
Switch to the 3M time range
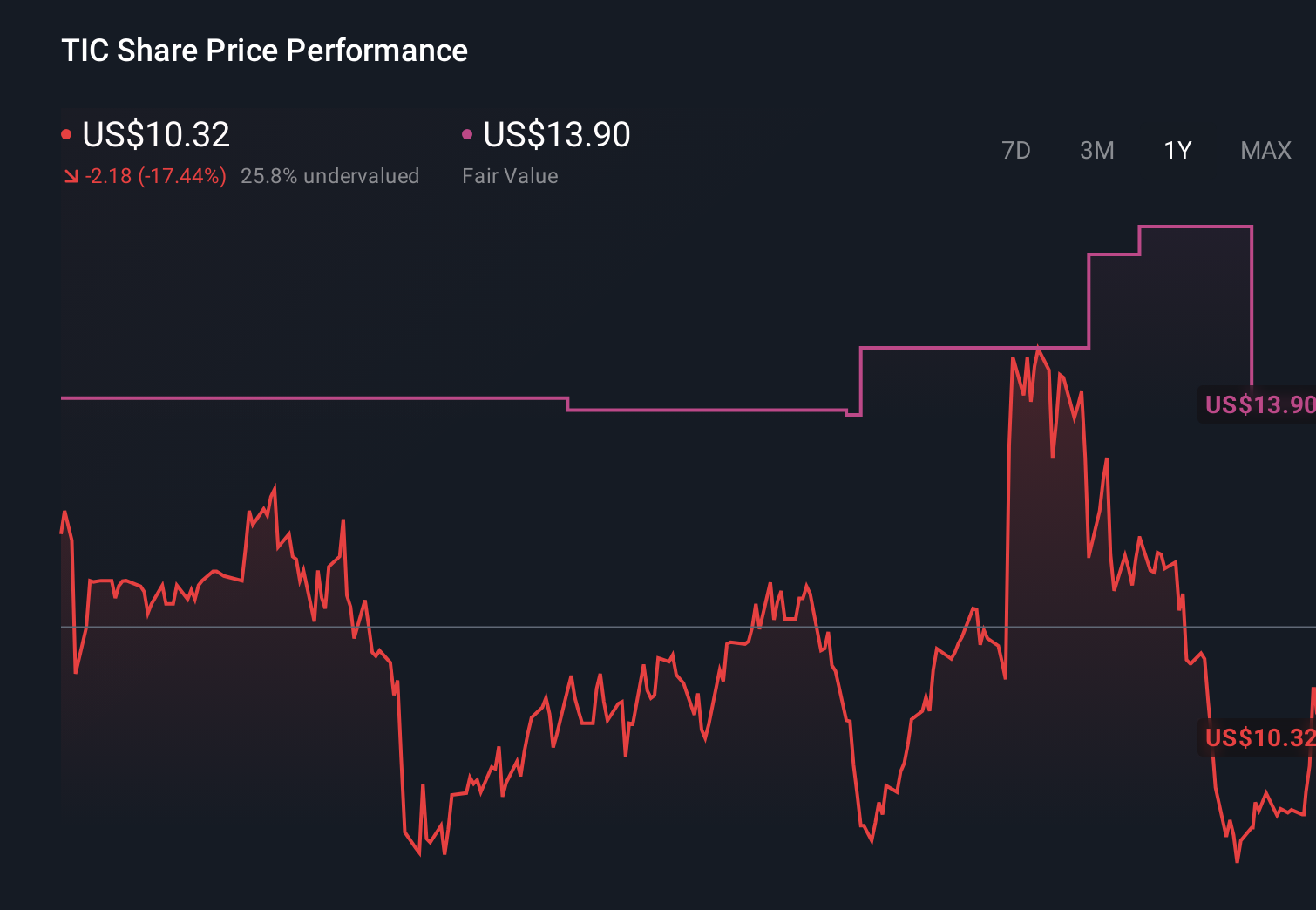tap(1096, 150)
